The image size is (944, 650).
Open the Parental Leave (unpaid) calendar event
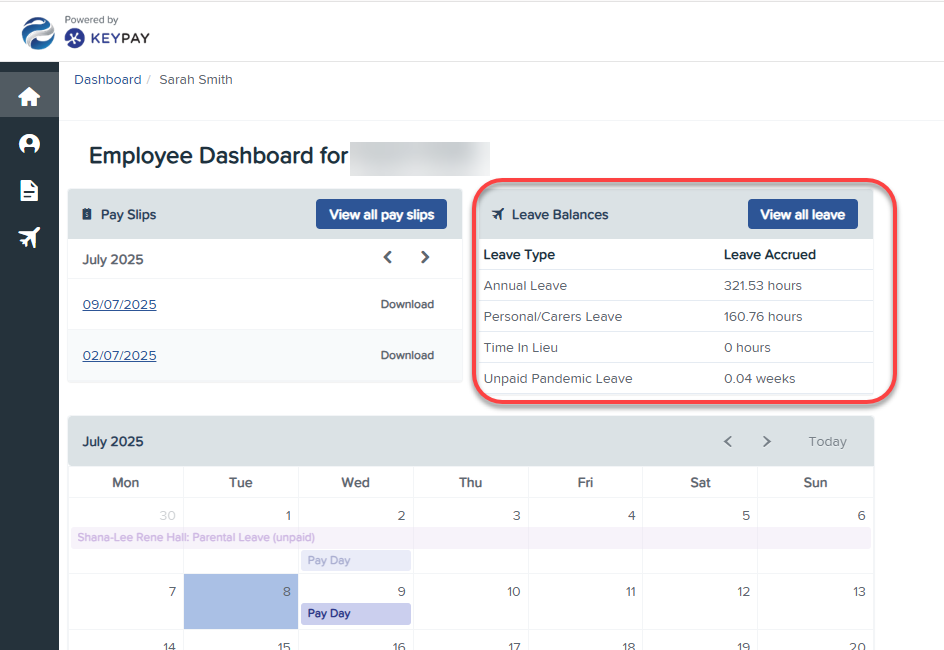[x=196, y=538]
